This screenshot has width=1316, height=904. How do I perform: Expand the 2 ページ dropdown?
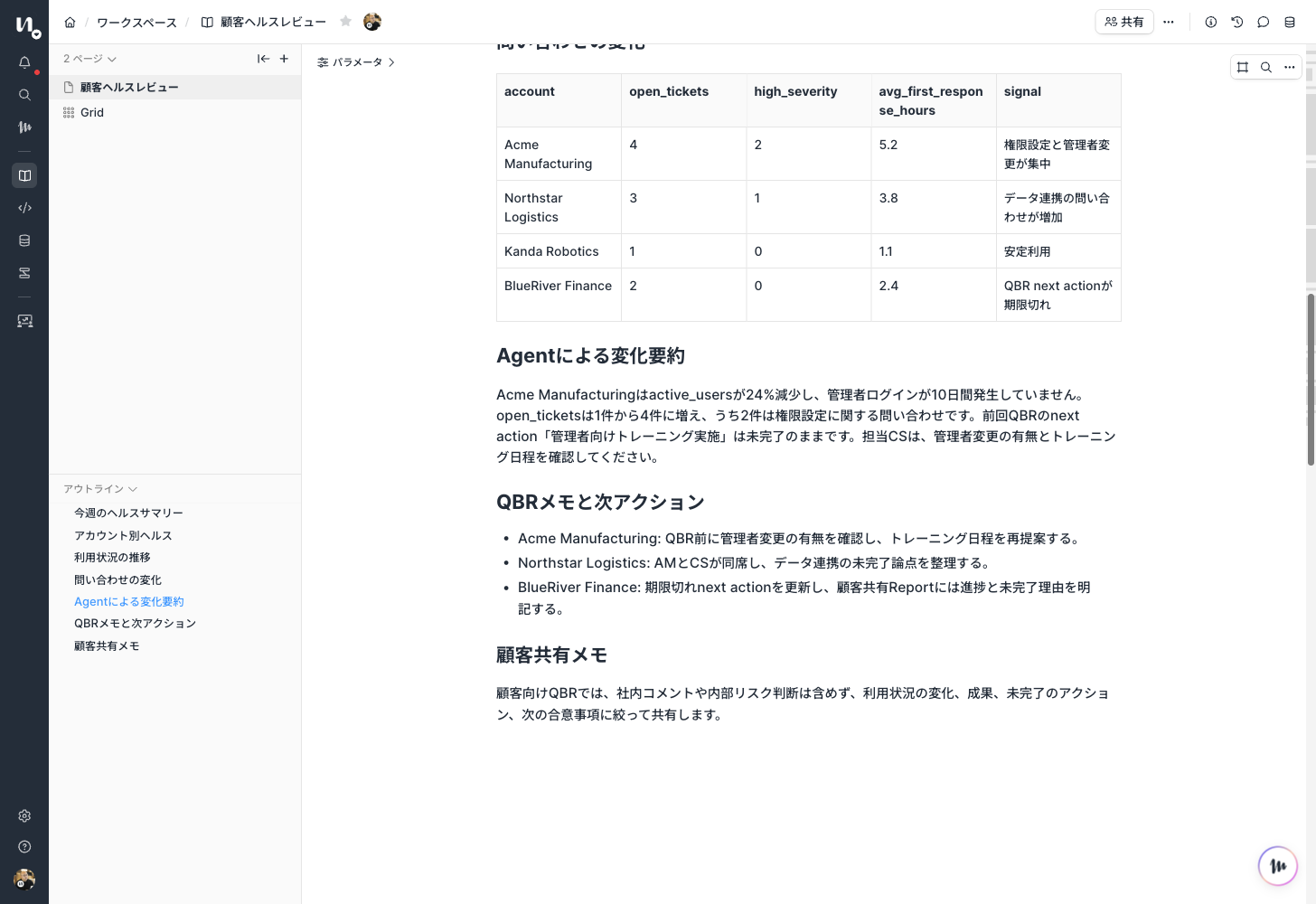tap(89, 59)
